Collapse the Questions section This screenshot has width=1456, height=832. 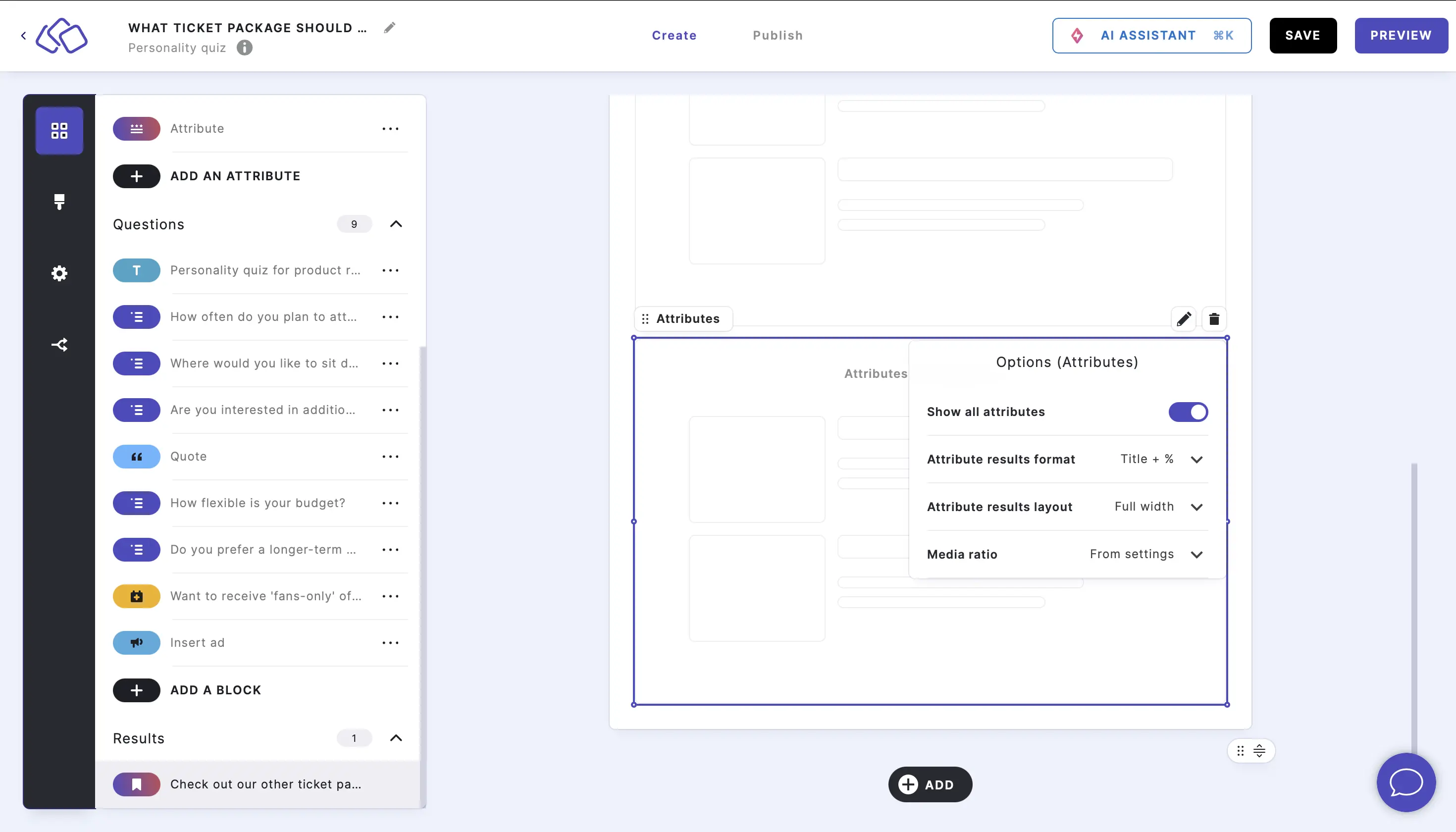click(x=396, y=224)
